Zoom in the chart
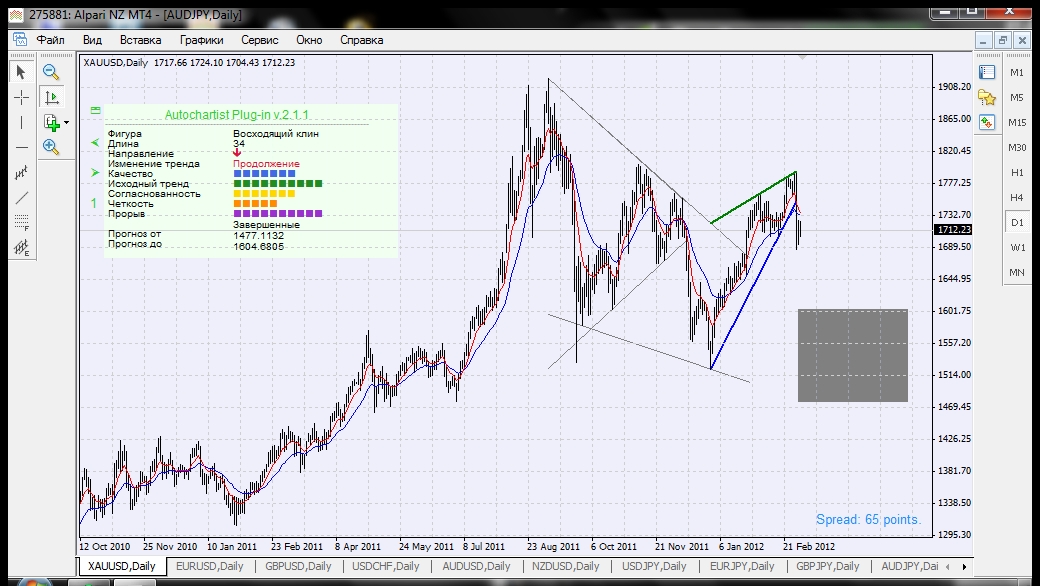This screenshot has height=586, width=1040. (51, 147)
